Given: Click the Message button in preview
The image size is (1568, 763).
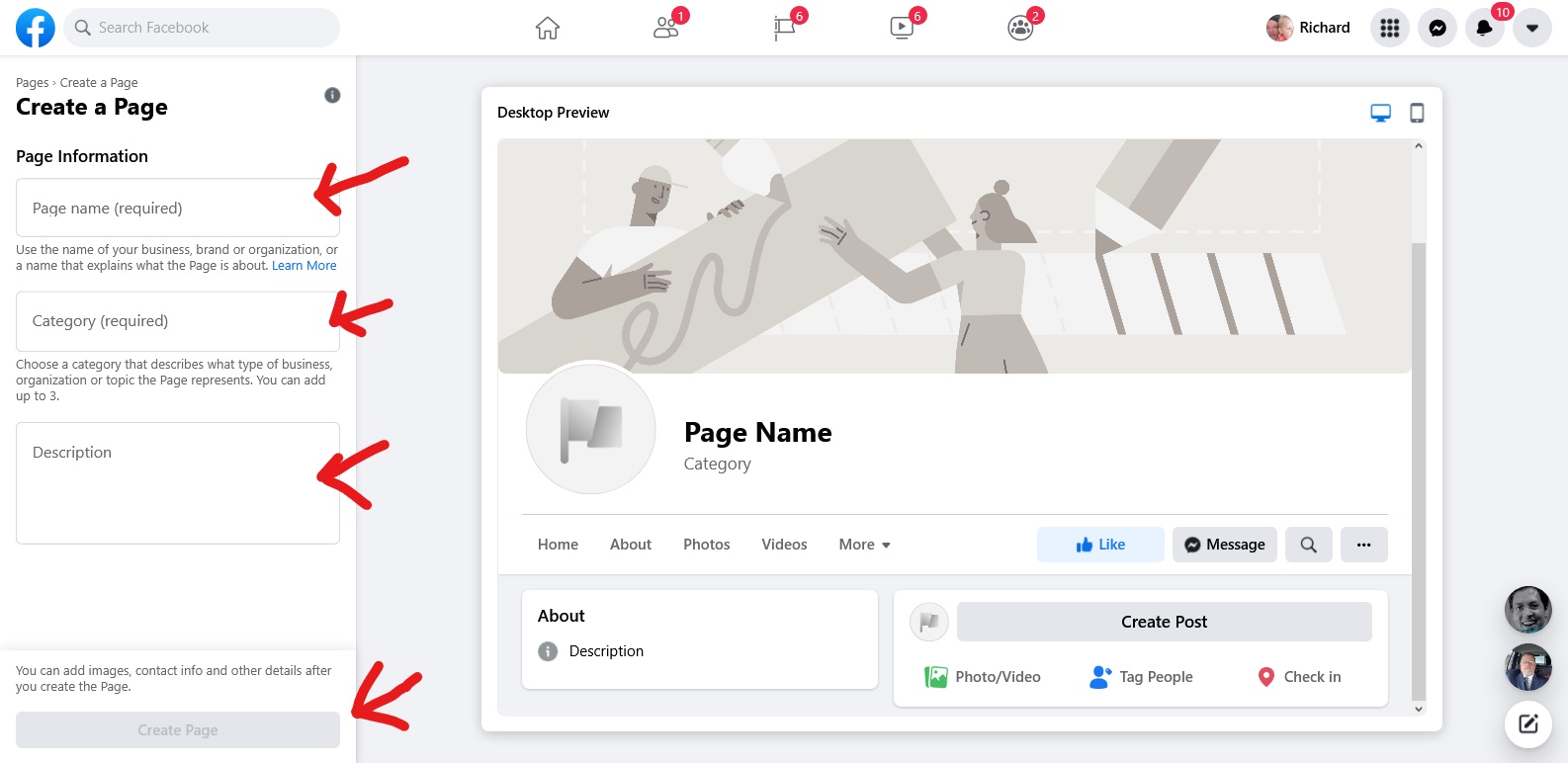Looking at the screenshot, I should [1225, 545].
